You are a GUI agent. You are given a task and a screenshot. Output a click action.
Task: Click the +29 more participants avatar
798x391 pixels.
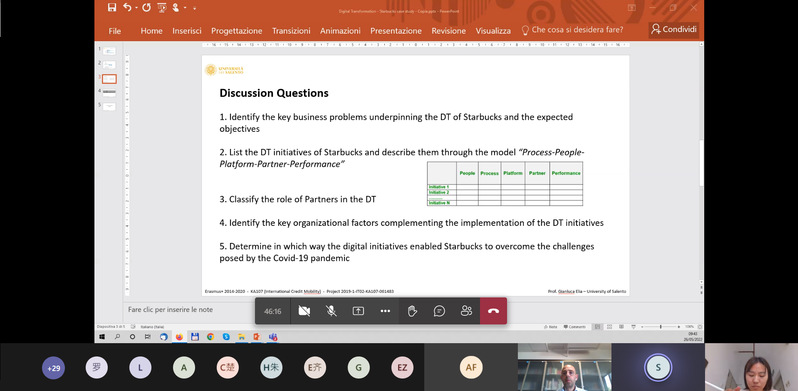[53, 368]
